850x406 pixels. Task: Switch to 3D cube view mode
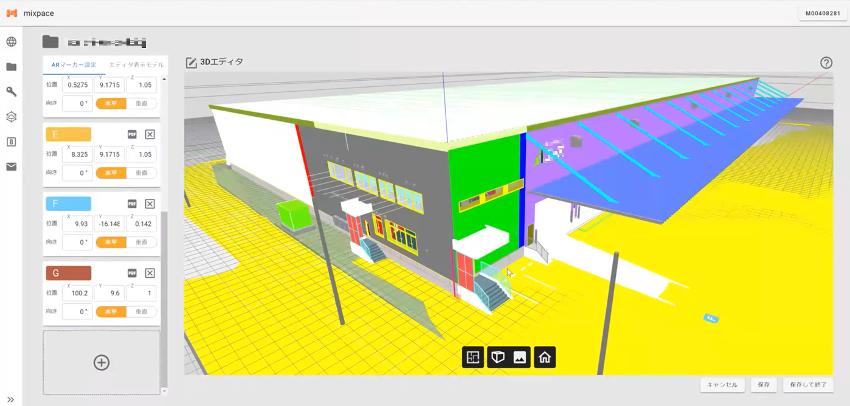[x=496, y=357]
